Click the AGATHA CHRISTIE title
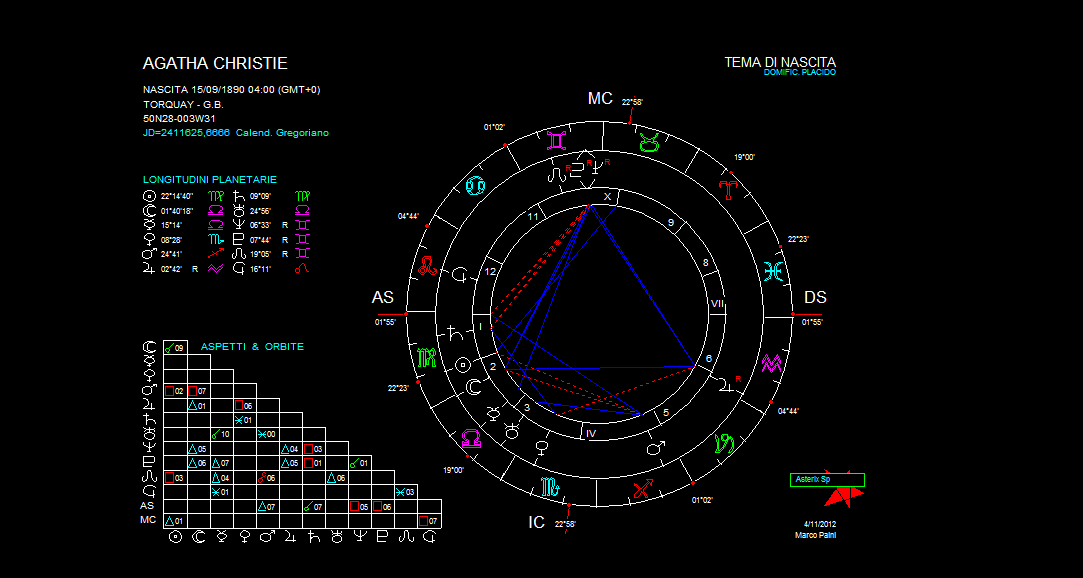Image resolution: width=1083 pixels, height=578 pixels. (x=215, y=64)
